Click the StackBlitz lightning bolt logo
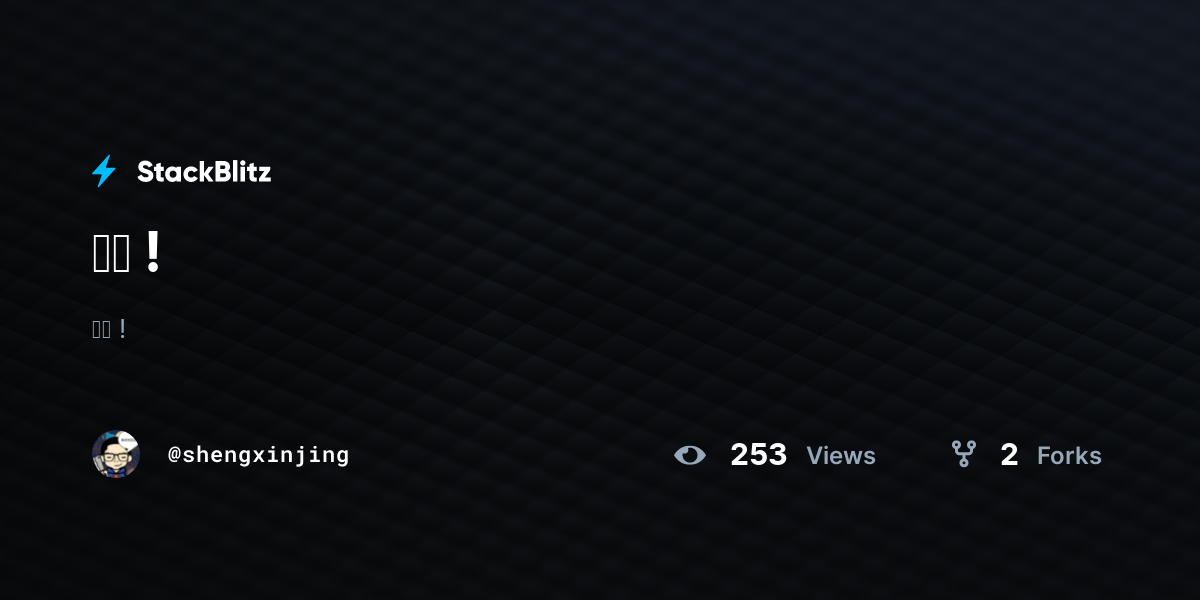1200x600 pixels. point(104,171)
